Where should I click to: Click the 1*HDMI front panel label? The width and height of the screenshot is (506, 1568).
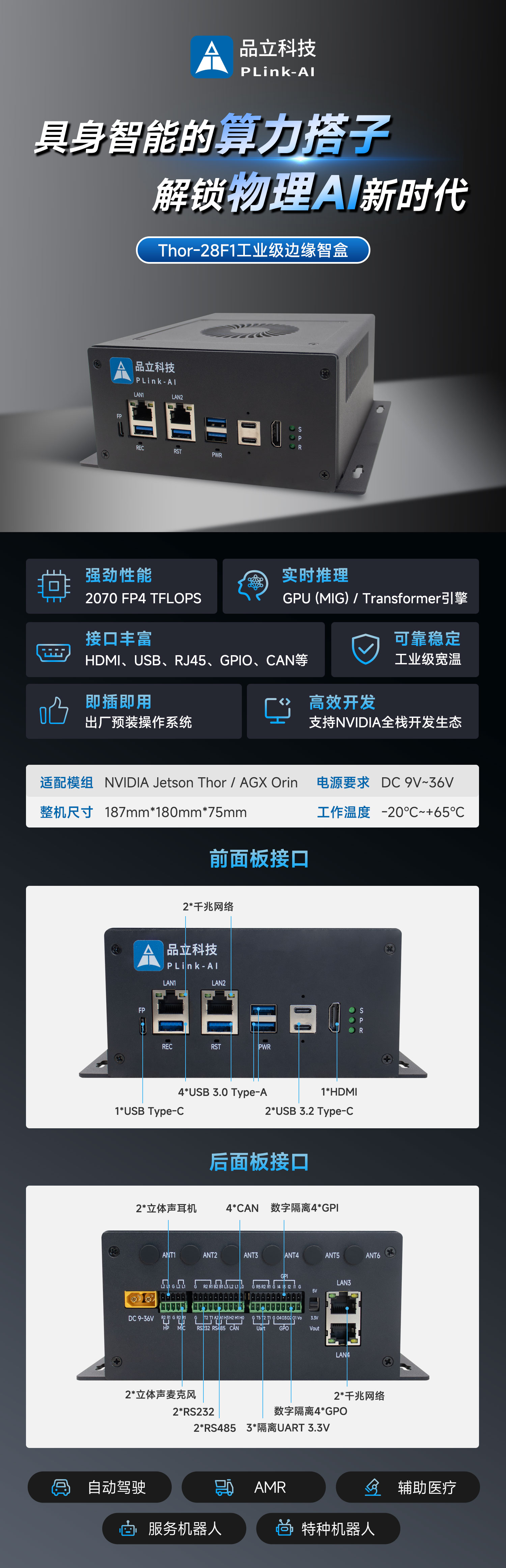tap(339, 1092)
